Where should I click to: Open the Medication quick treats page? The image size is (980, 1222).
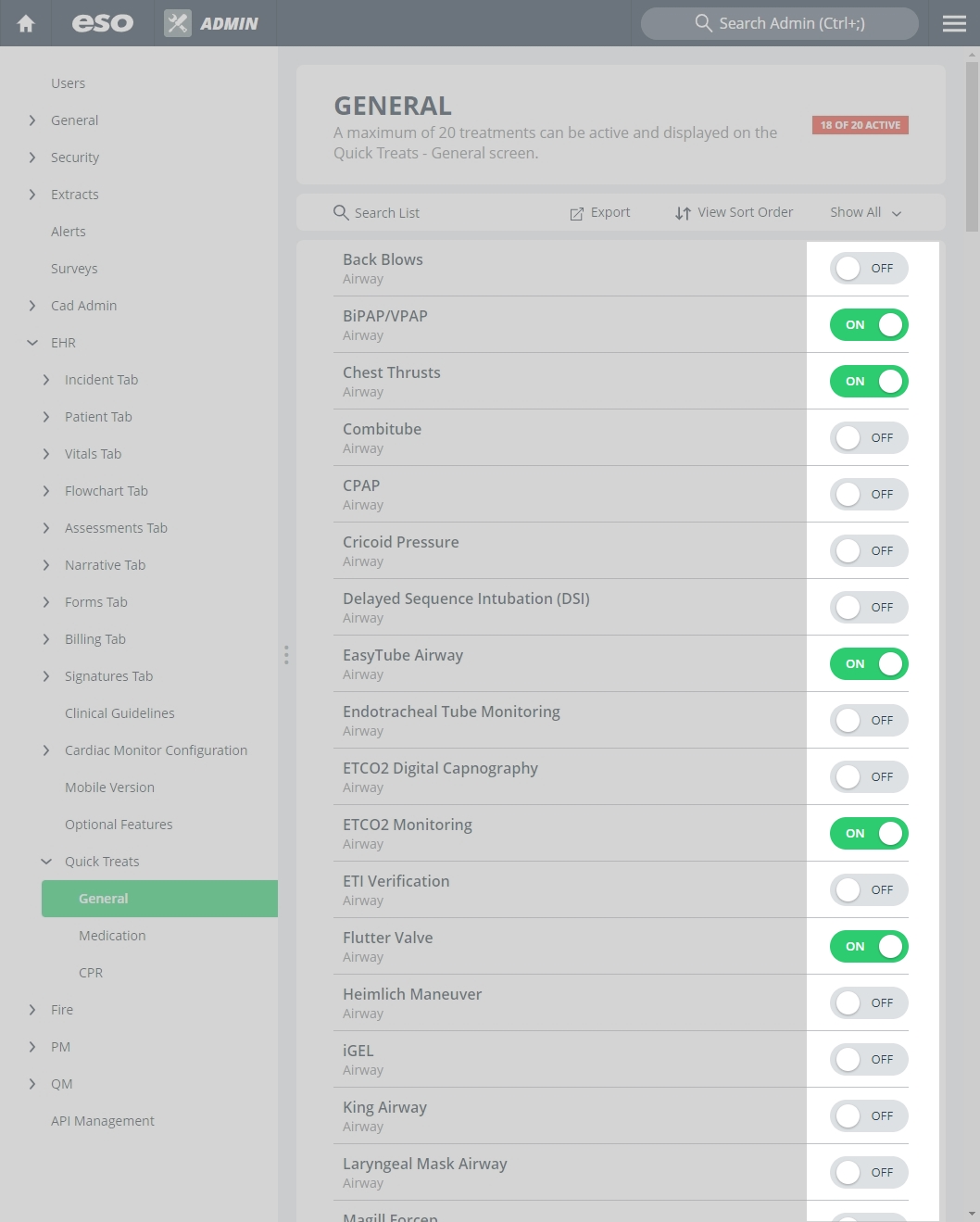click(112, 936)
